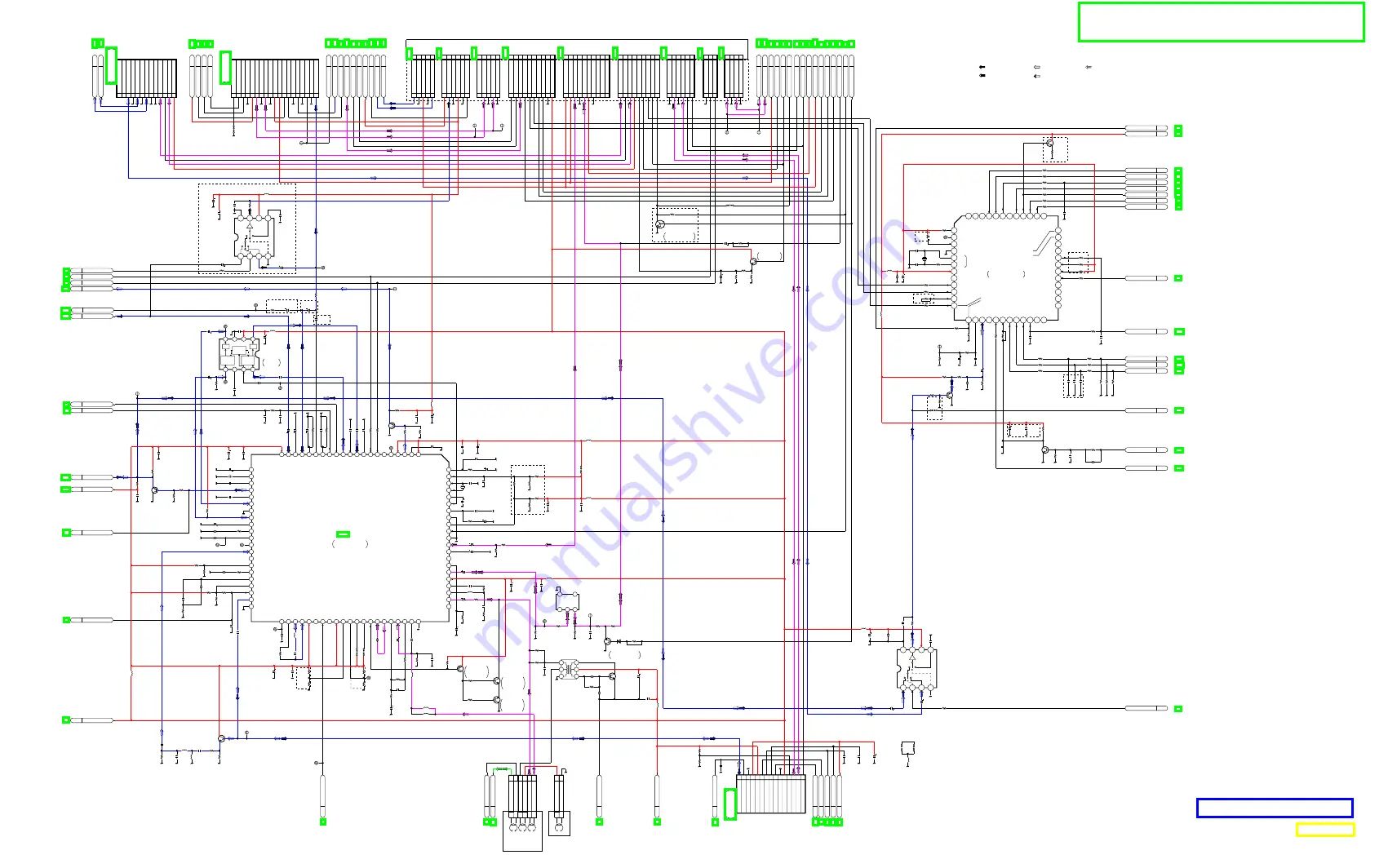This screenshot has width=1388, height=868.
Task: Select the eight-pin IC near the lower-right corner
Action: click(916, 669)
